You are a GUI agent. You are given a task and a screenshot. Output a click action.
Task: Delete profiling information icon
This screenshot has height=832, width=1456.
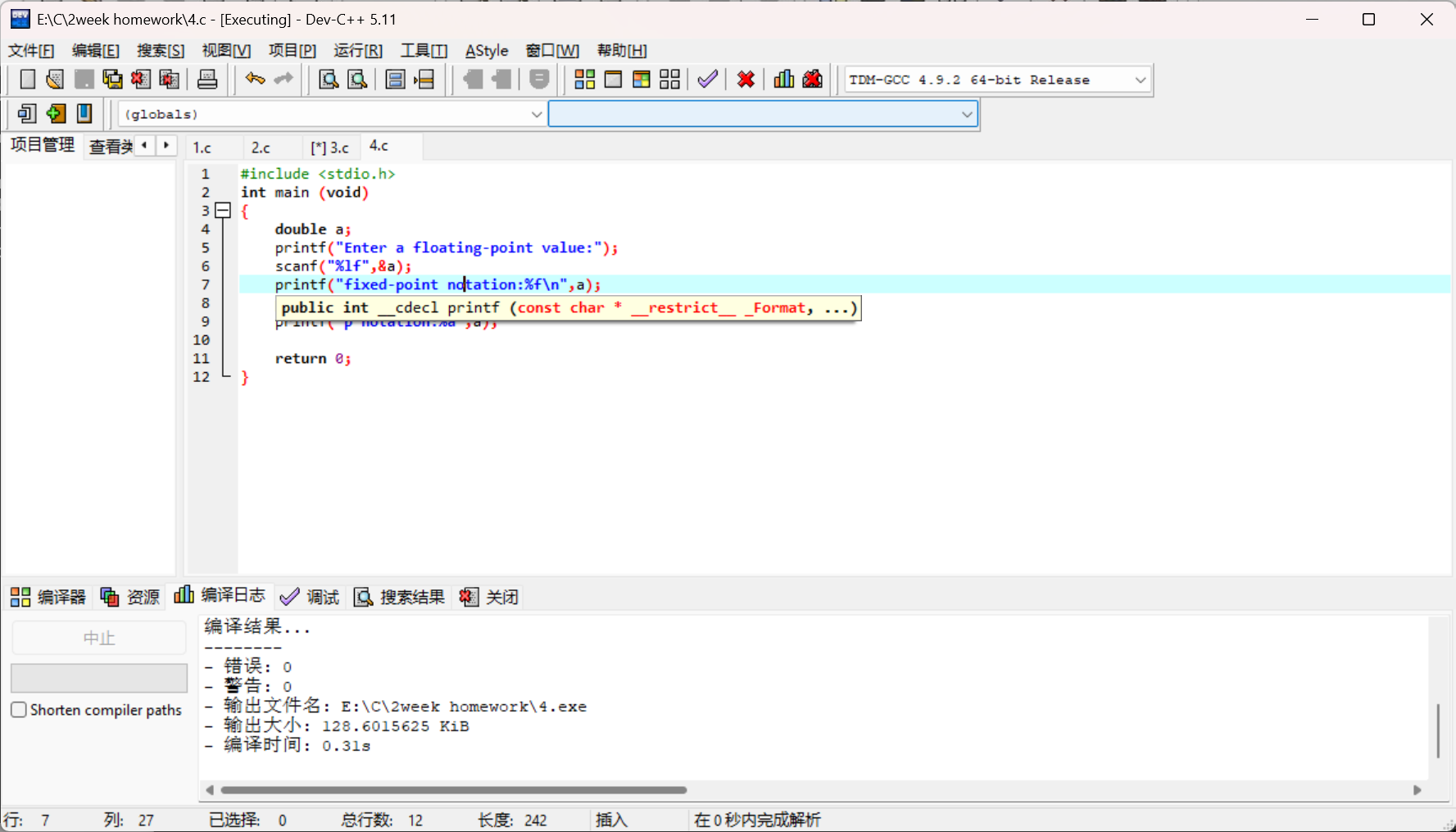813,80
